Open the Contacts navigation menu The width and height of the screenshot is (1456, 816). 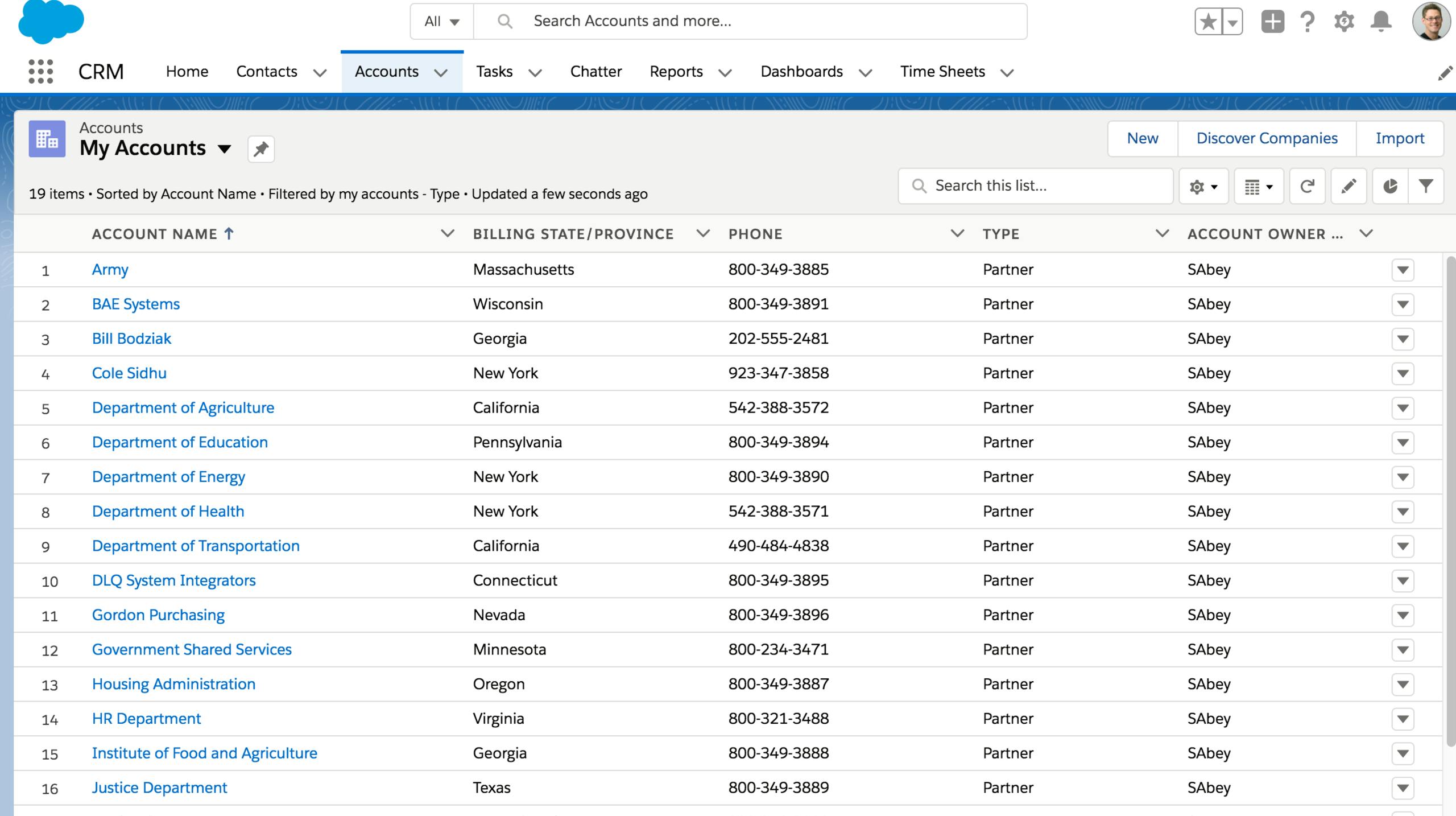pyautogui.click(x=321, y=72)
